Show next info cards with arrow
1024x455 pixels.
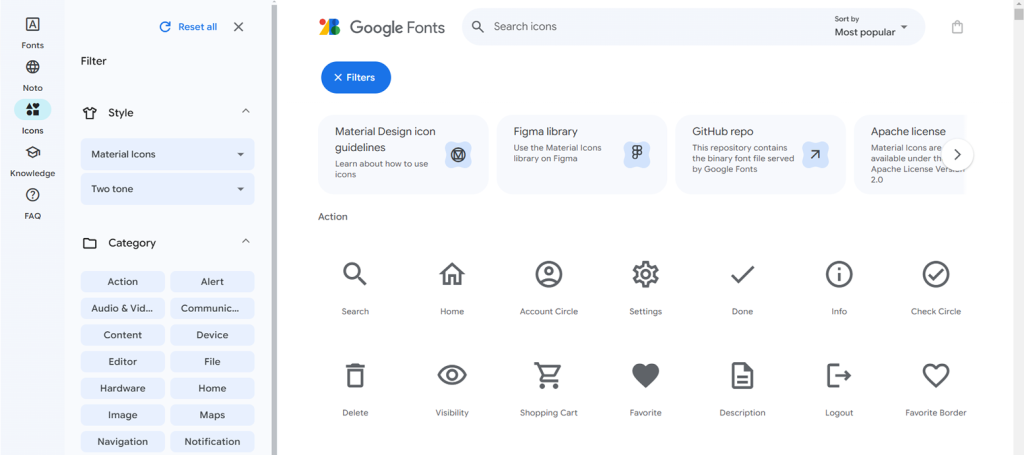957,155
